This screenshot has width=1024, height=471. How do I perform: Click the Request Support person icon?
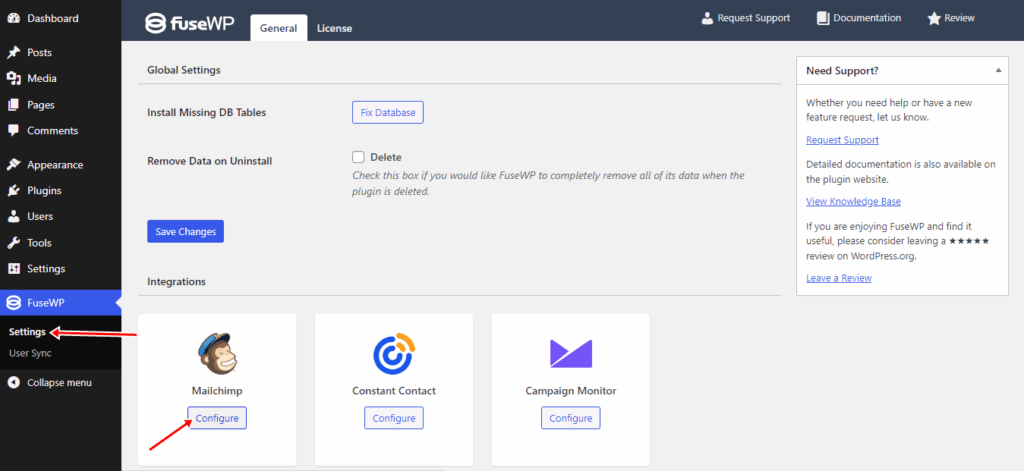[x=707, y=18]
